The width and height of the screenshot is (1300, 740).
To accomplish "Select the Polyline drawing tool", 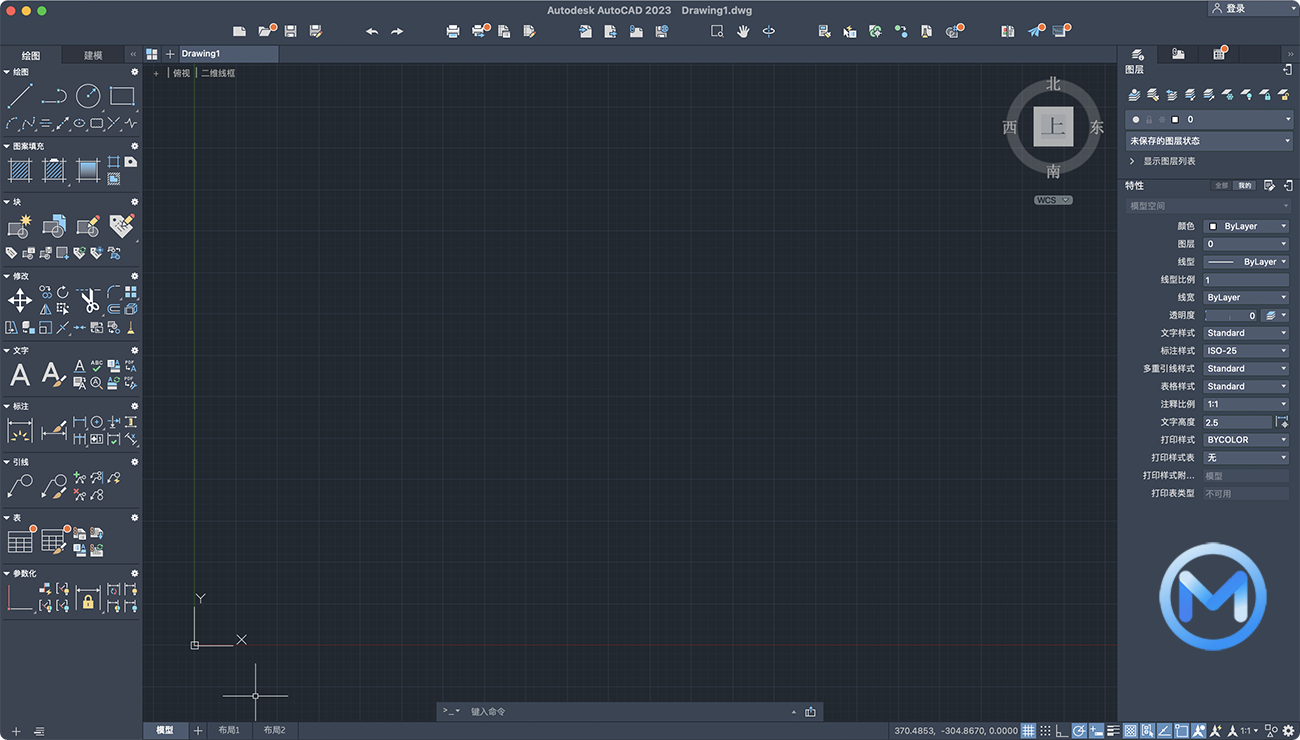I will (x=54, y=96).
